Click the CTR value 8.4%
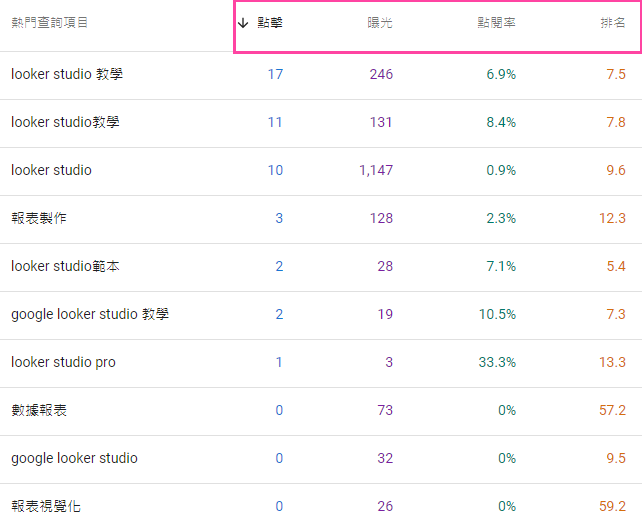Viewport: 642px width, 528px height. click(501, 122)
